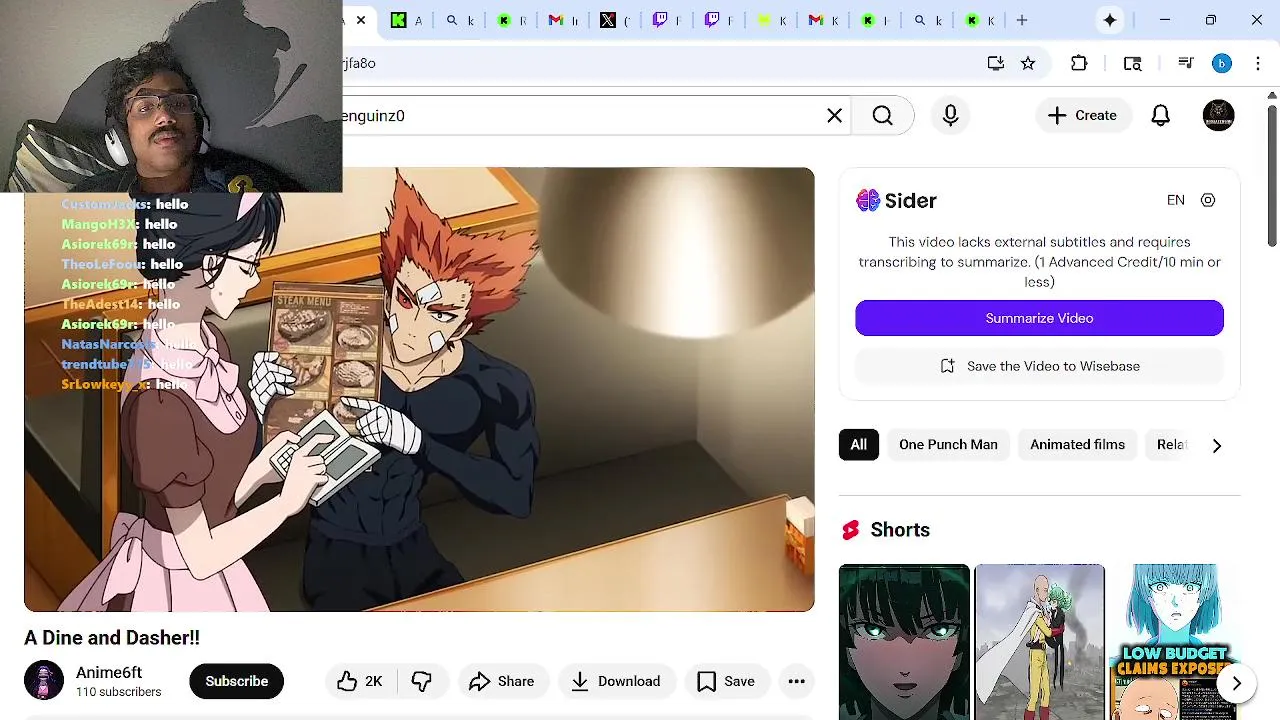Bookmark this page with the star icon

click(x=1028, y=63)
